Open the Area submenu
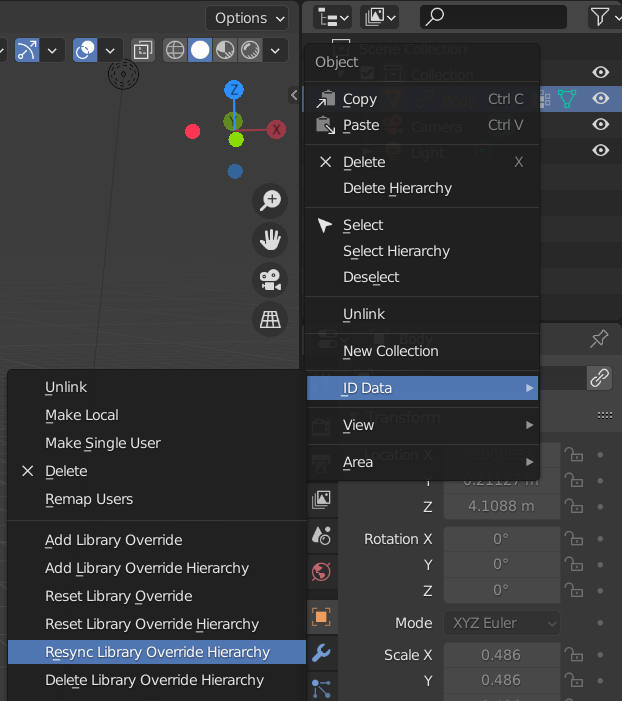Image resolution: width=622 pixels, height=701 pixels. 421,462
